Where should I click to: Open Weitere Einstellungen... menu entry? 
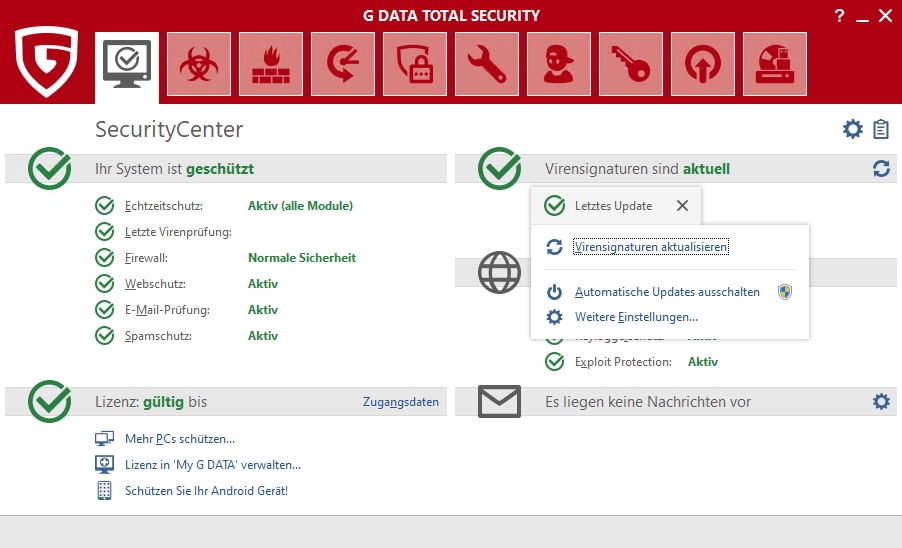pos(636,317)
